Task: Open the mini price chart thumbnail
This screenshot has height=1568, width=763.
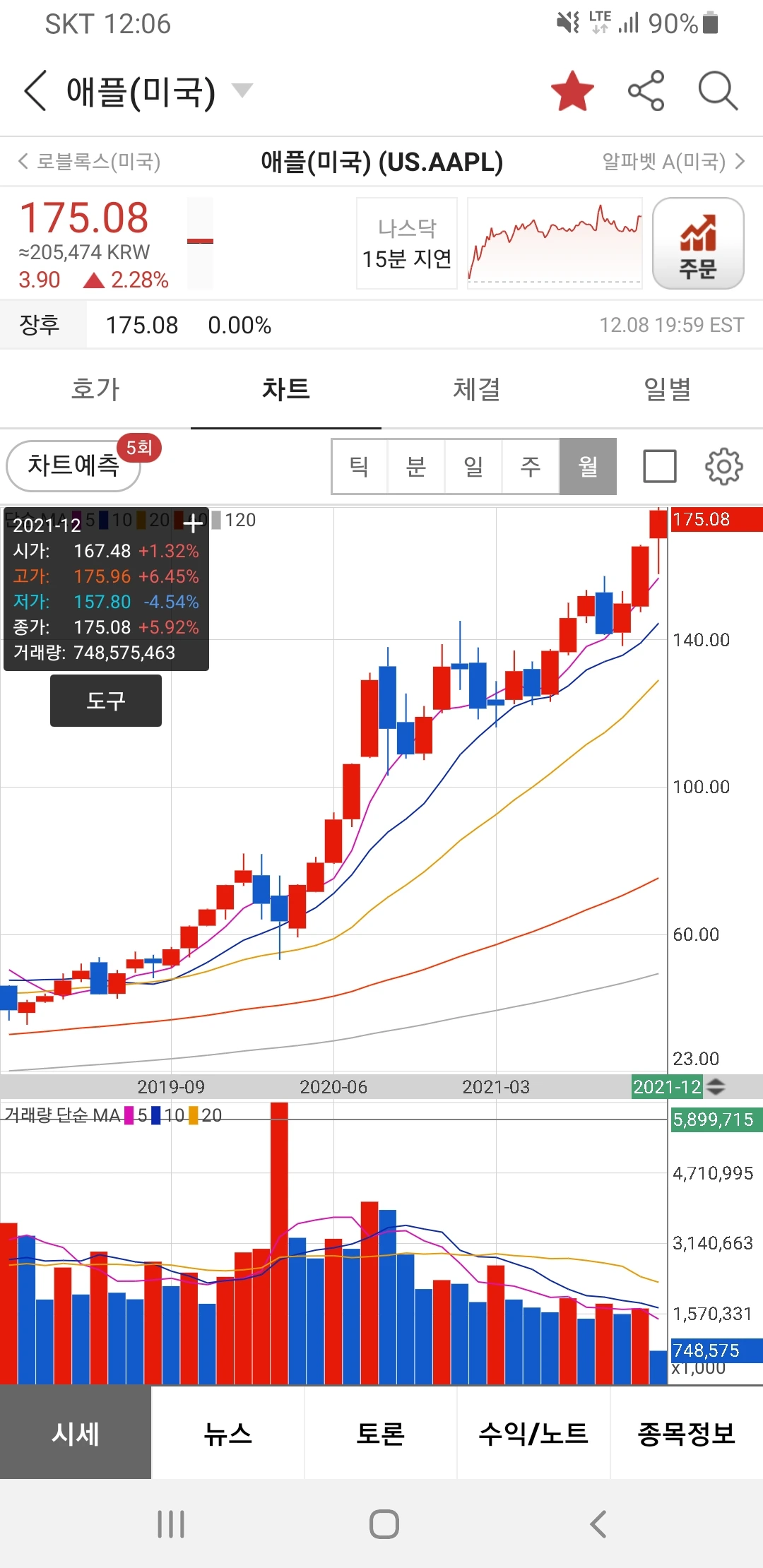Action: 555,243
